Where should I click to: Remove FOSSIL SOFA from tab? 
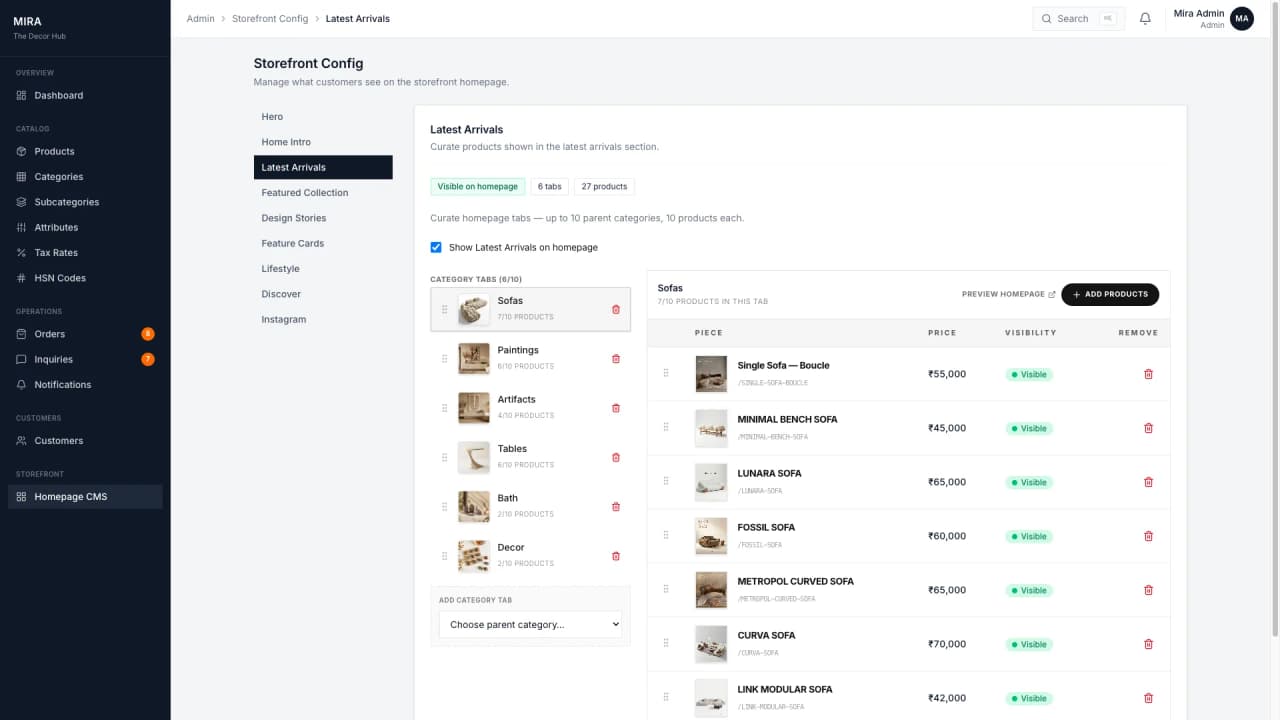(1148, 536)
